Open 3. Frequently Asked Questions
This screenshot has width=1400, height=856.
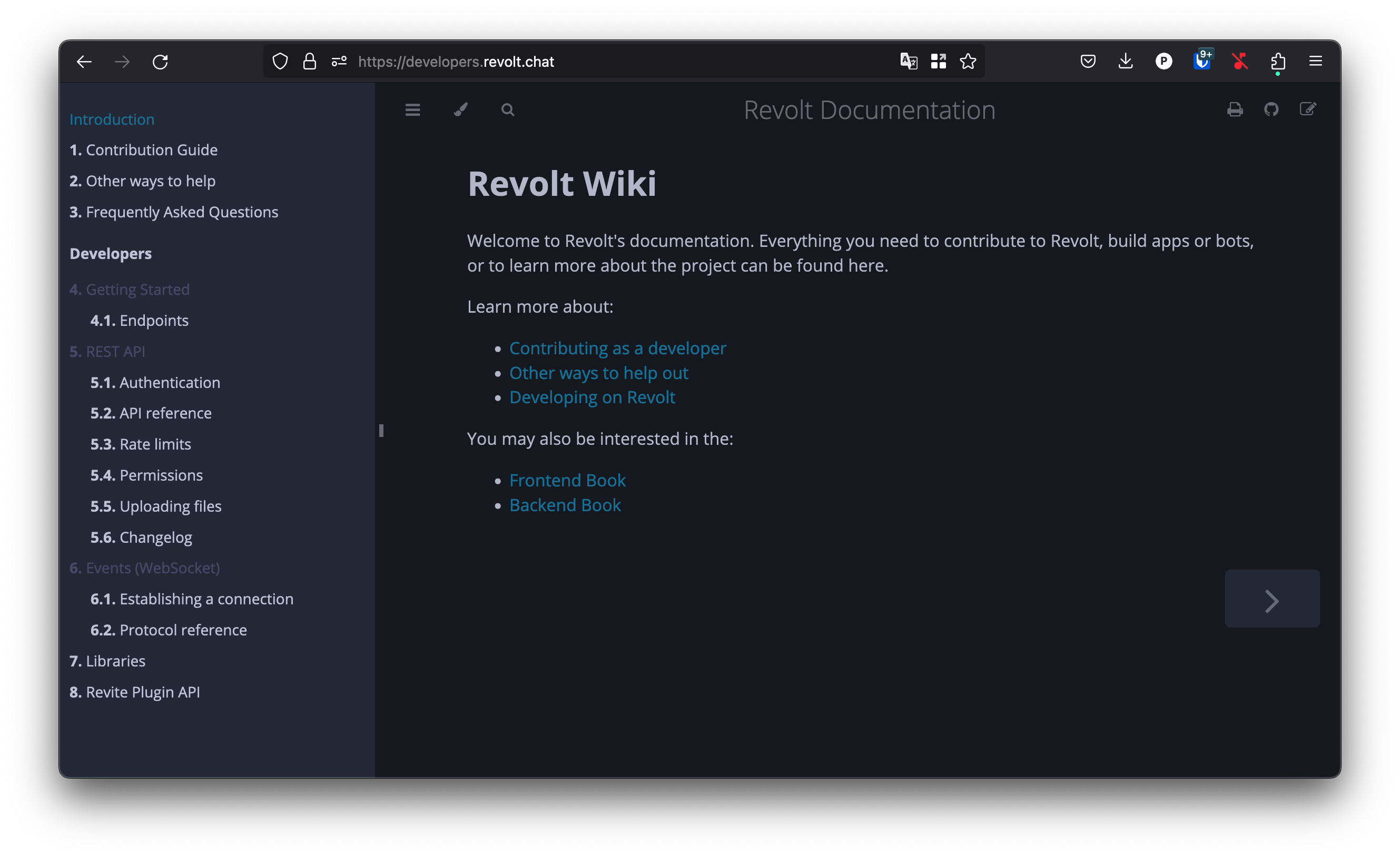[x=174, y=212]
